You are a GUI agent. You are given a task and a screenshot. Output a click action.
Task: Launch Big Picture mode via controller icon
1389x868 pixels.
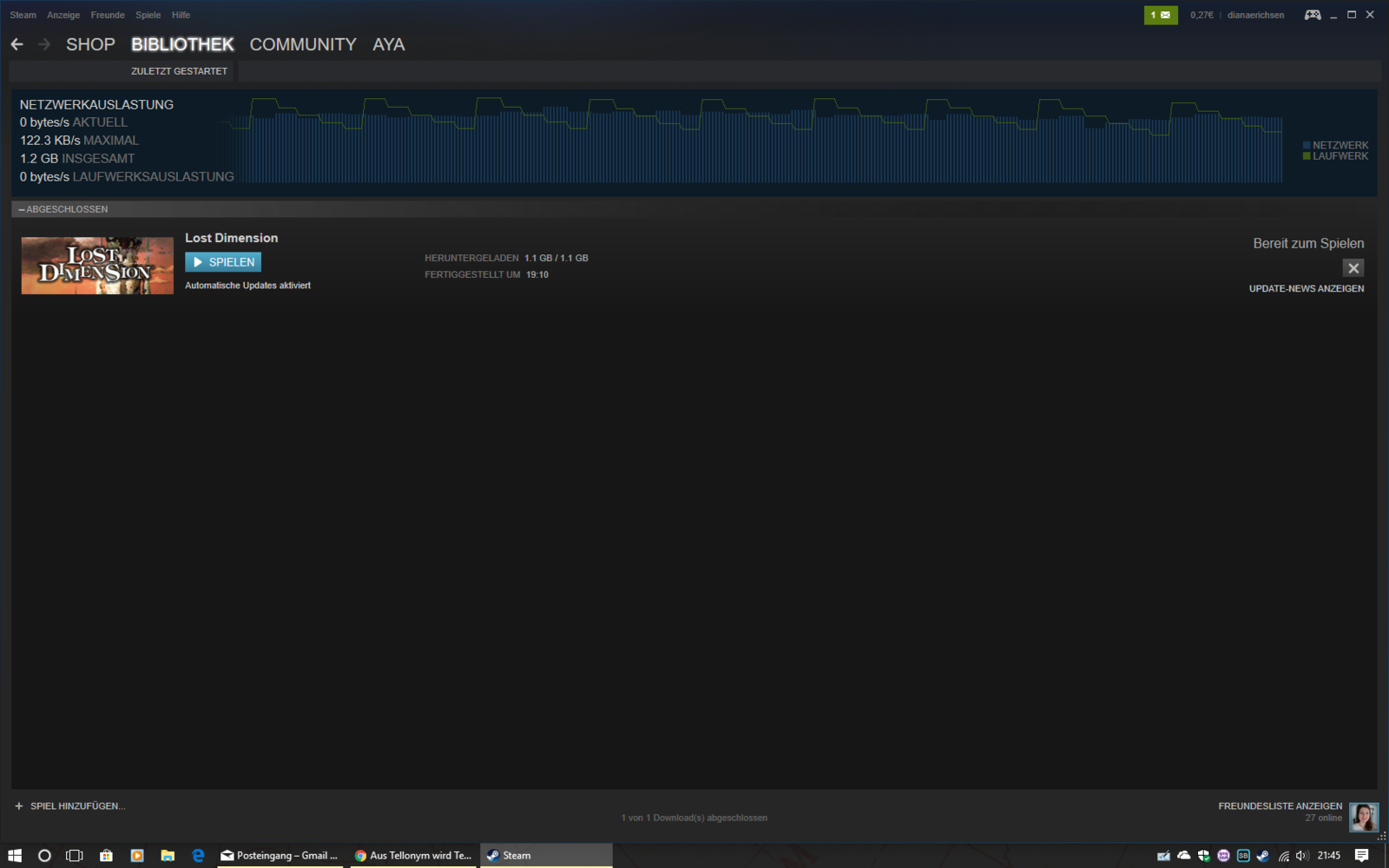[1313, 15]
